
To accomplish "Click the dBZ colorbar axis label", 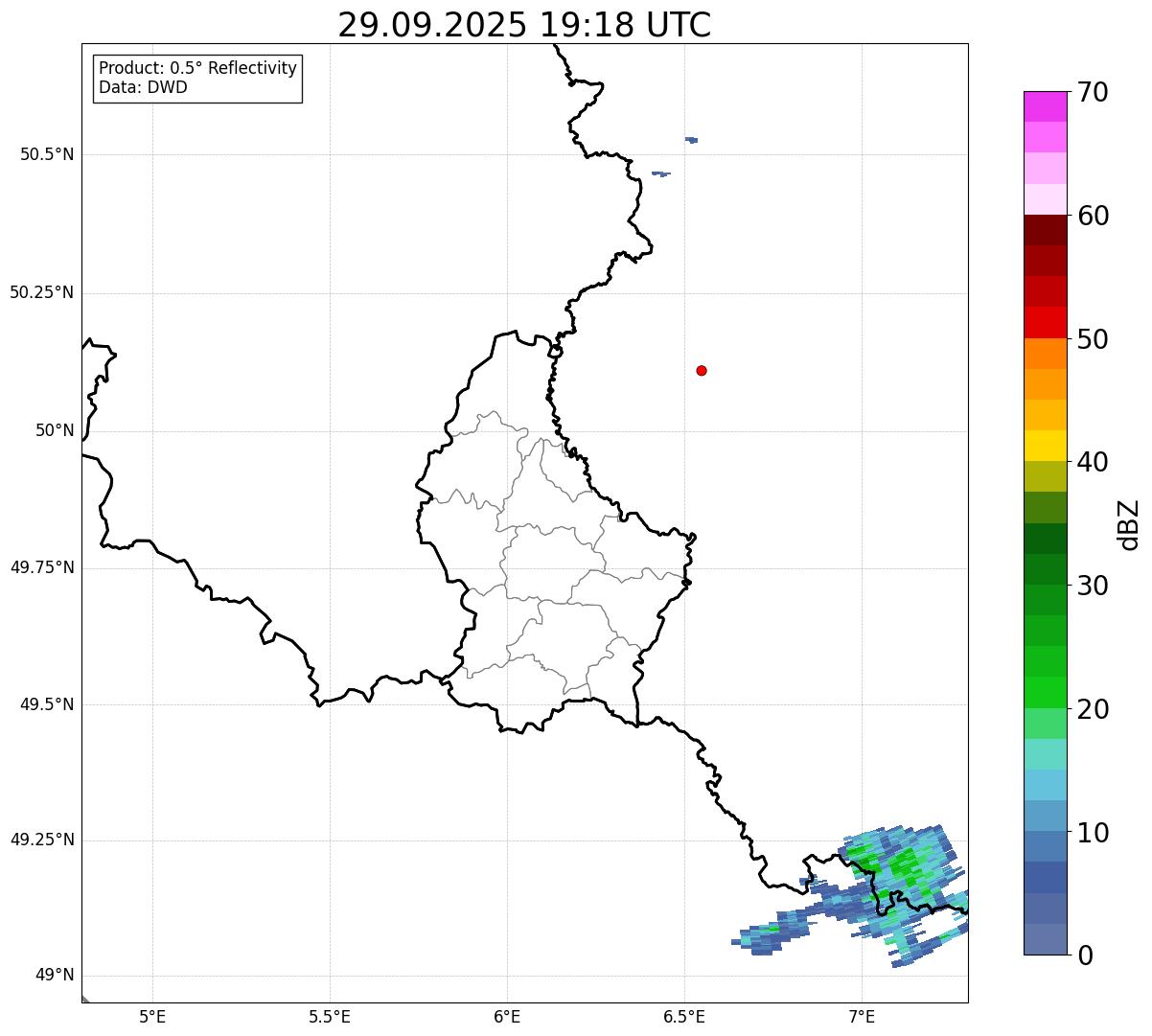I will tap(1129, 524).
